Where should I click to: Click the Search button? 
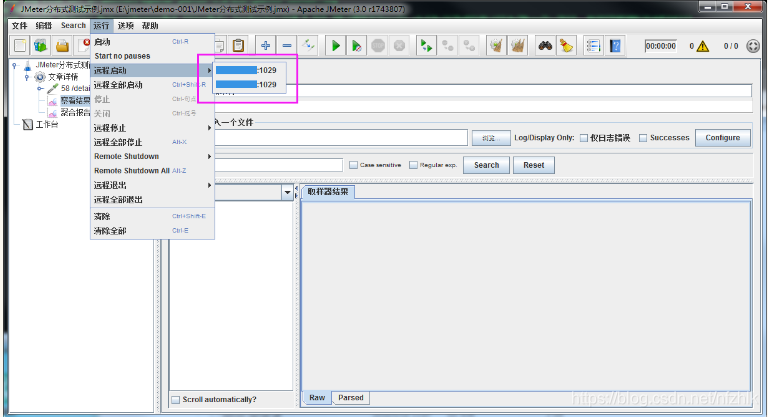pos(486,165)
